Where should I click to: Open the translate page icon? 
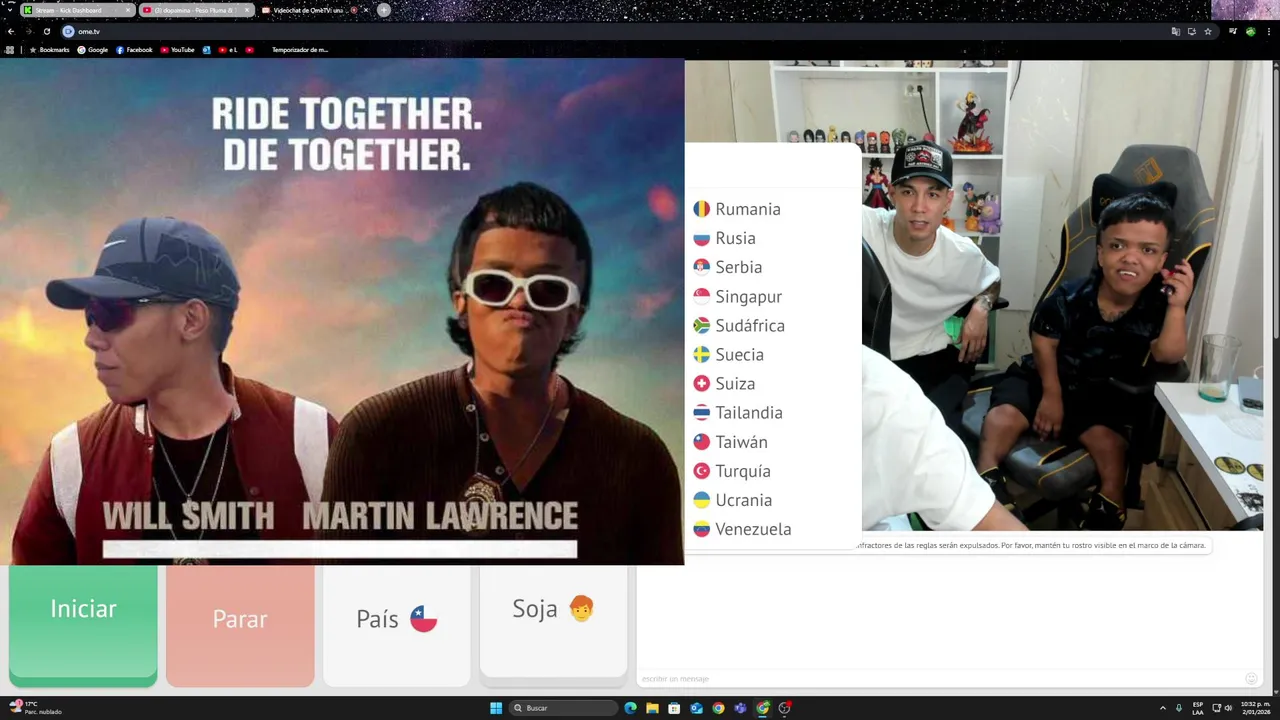(1176, 31)
